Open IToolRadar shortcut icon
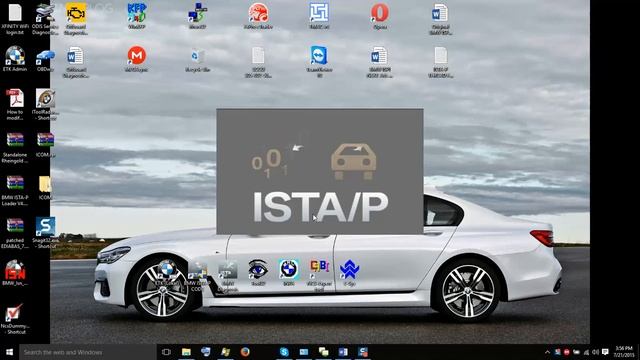 coord(45,104)
